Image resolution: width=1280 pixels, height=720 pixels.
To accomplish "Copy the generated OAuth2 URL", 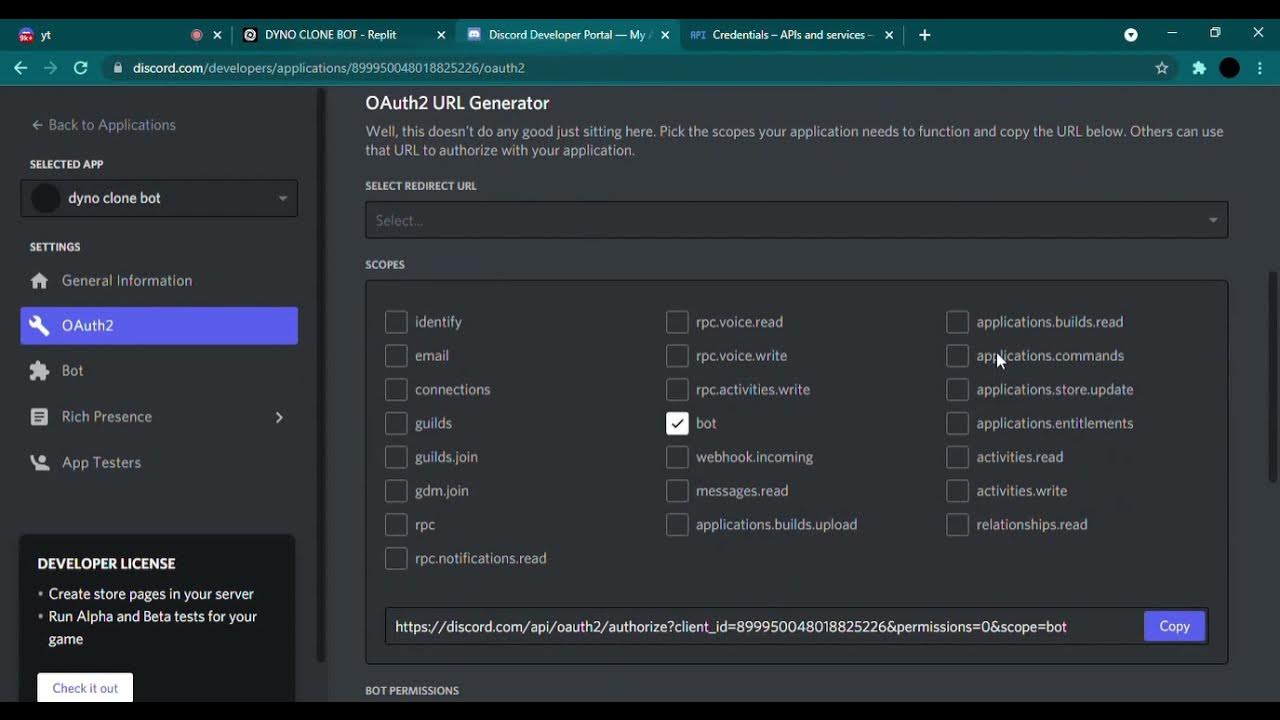I will tap(1174, 626).
